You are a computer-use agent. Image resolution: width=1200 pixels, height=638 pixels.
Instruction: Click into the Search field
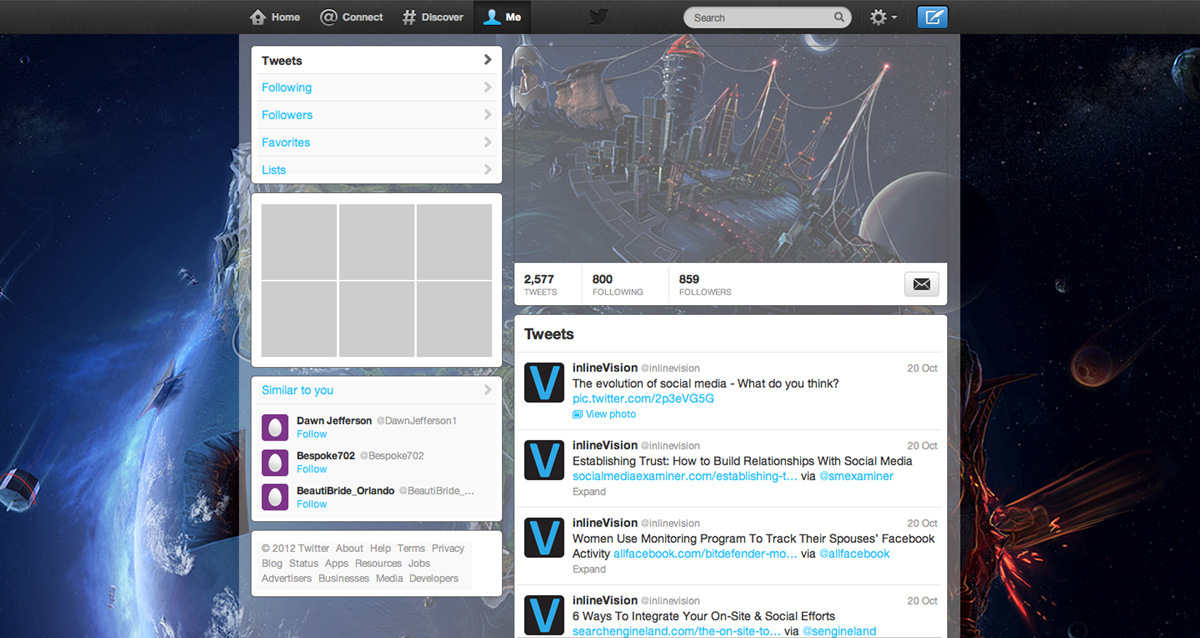767,17
